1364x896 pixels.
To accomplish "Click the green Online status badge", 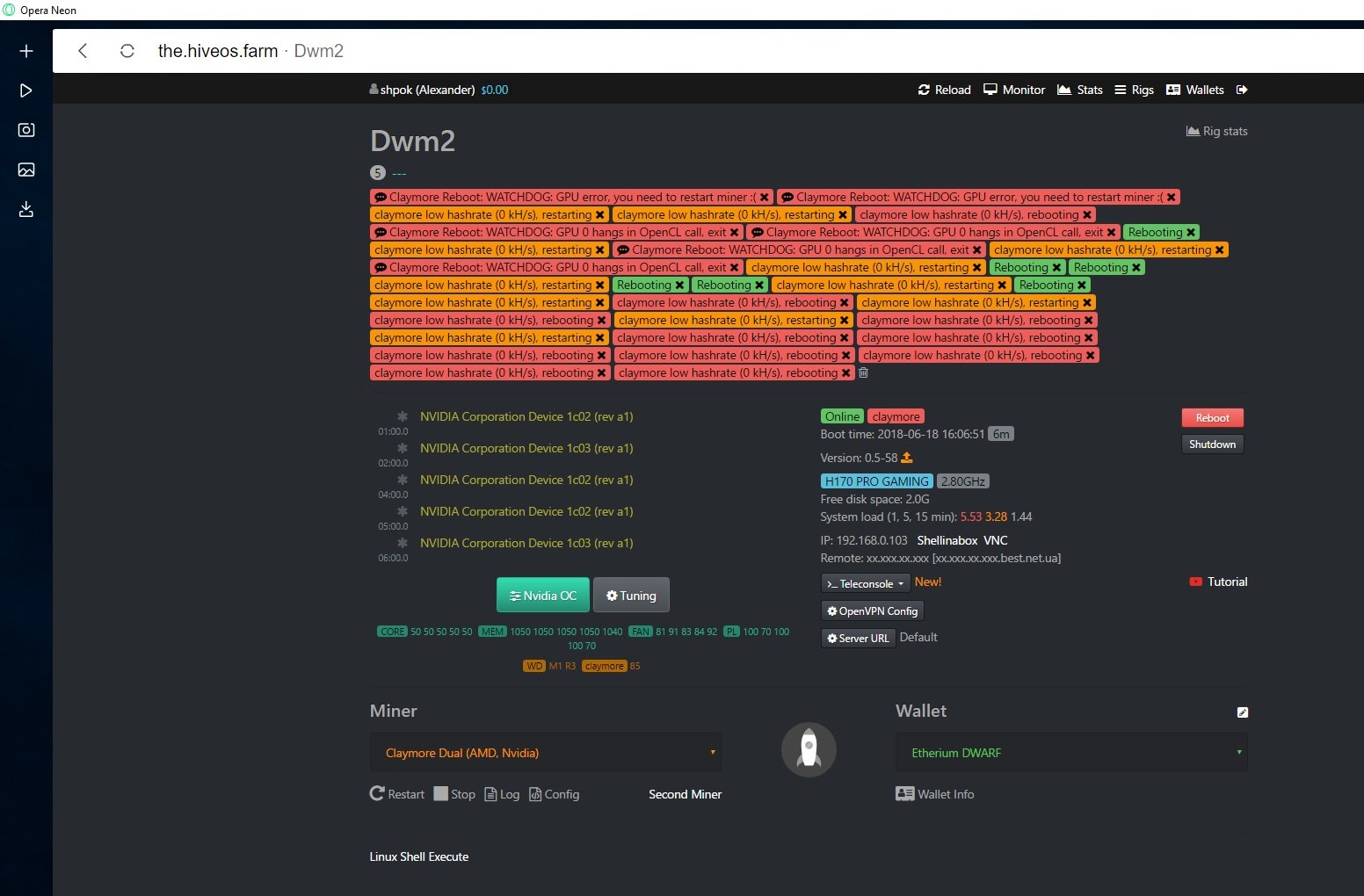I will 842,416.
